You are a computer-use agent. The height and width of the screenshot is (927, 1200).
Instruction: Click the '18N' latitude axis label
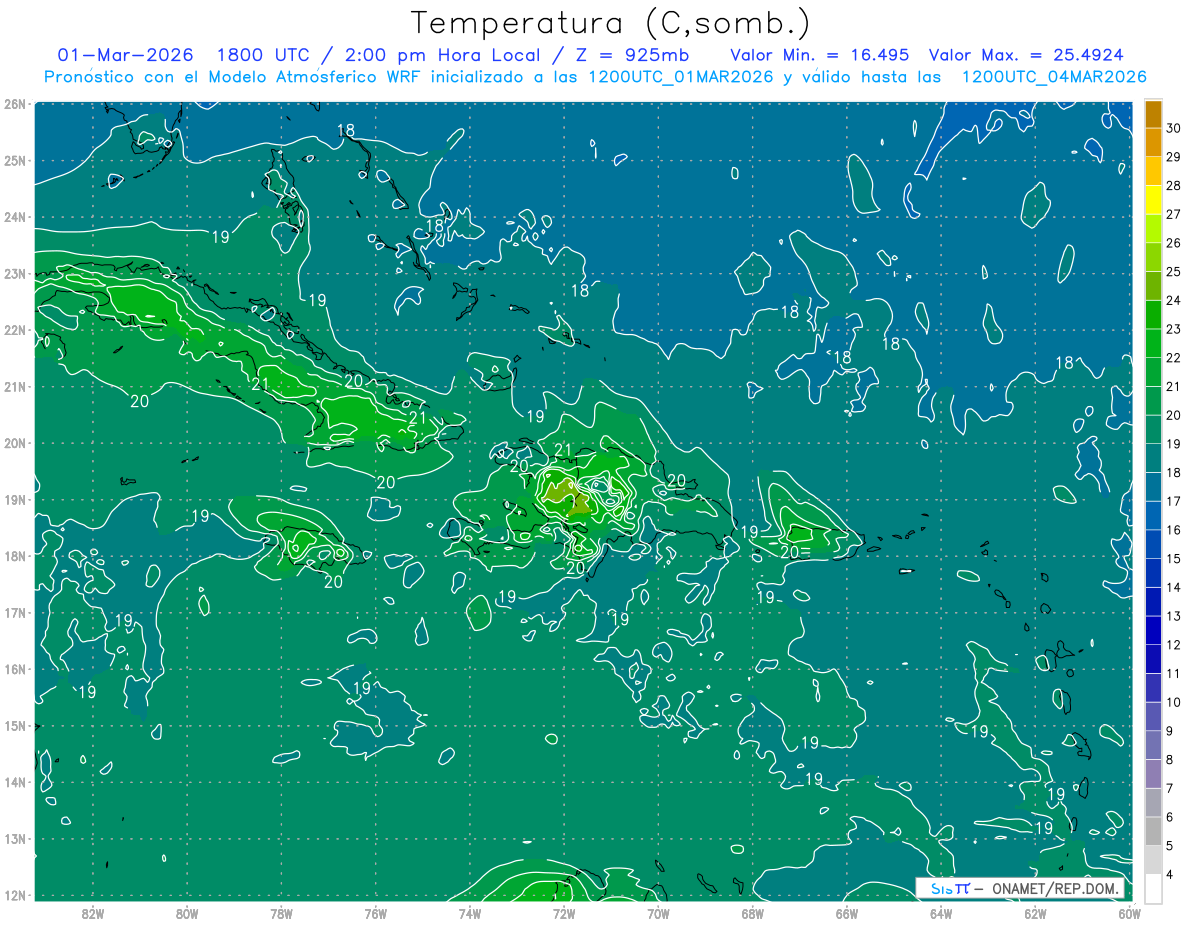point(14,556)
